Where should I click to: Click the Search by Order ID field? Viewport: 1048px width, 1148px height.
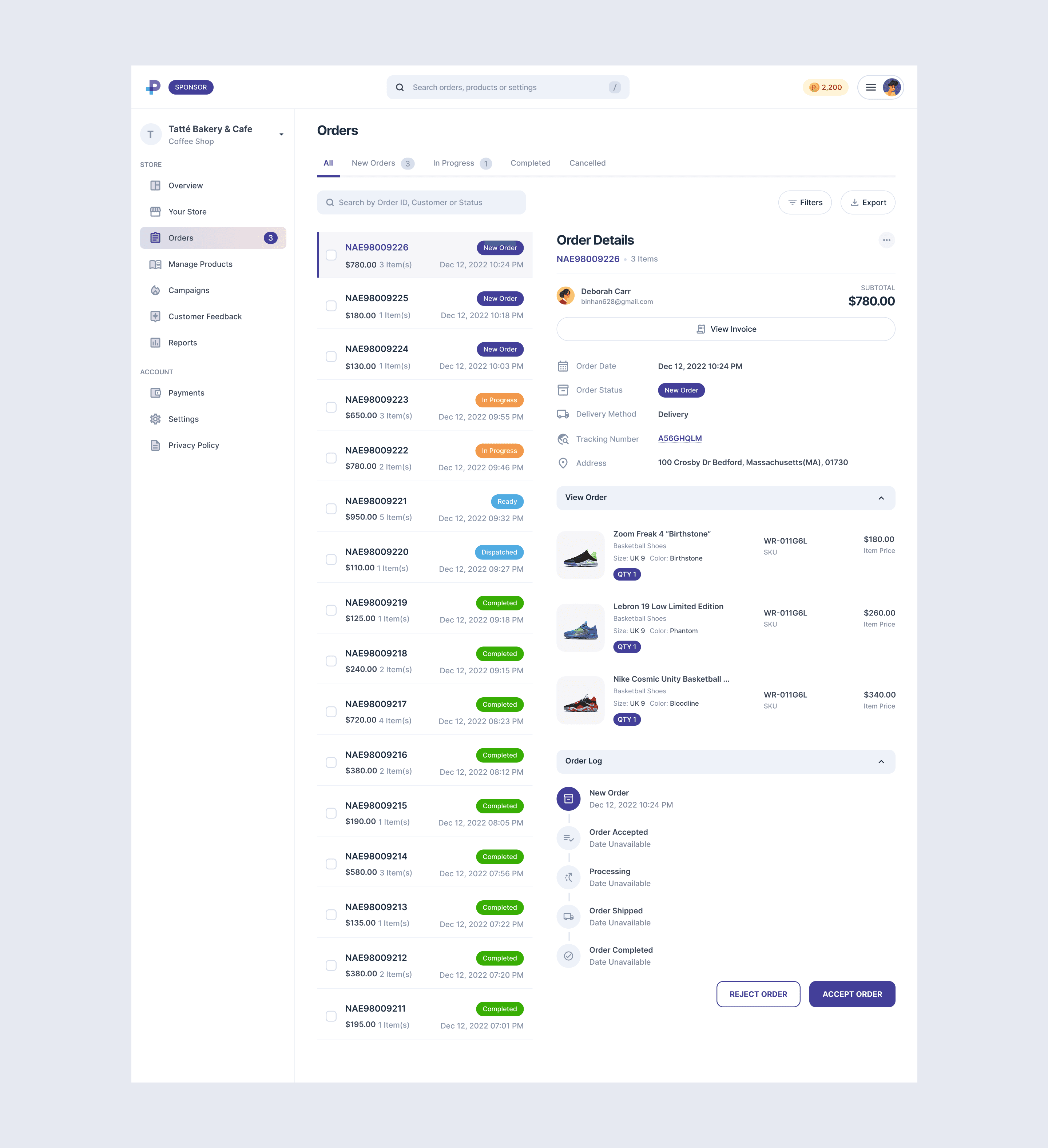tap(421, 203)
